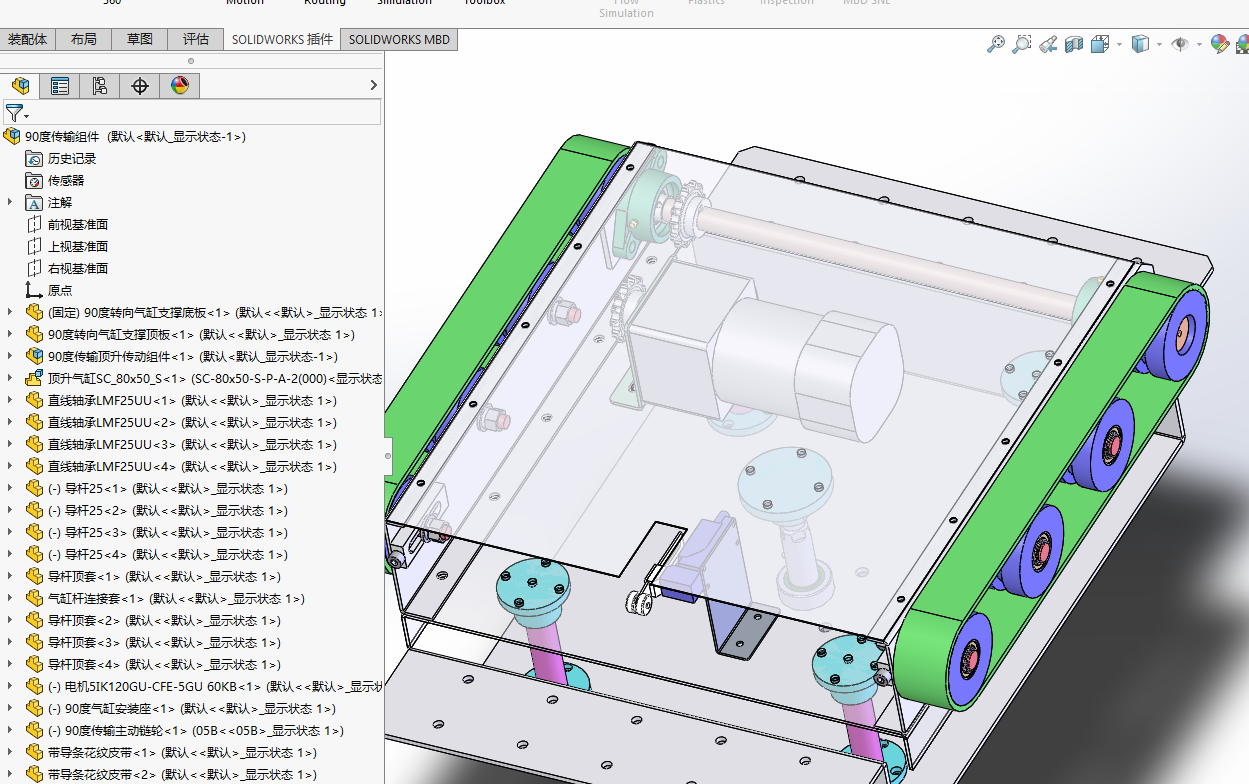This screenshot has height=784, width=1249.
Task: Click the 原点 origin icon
Action: point(34,291)
